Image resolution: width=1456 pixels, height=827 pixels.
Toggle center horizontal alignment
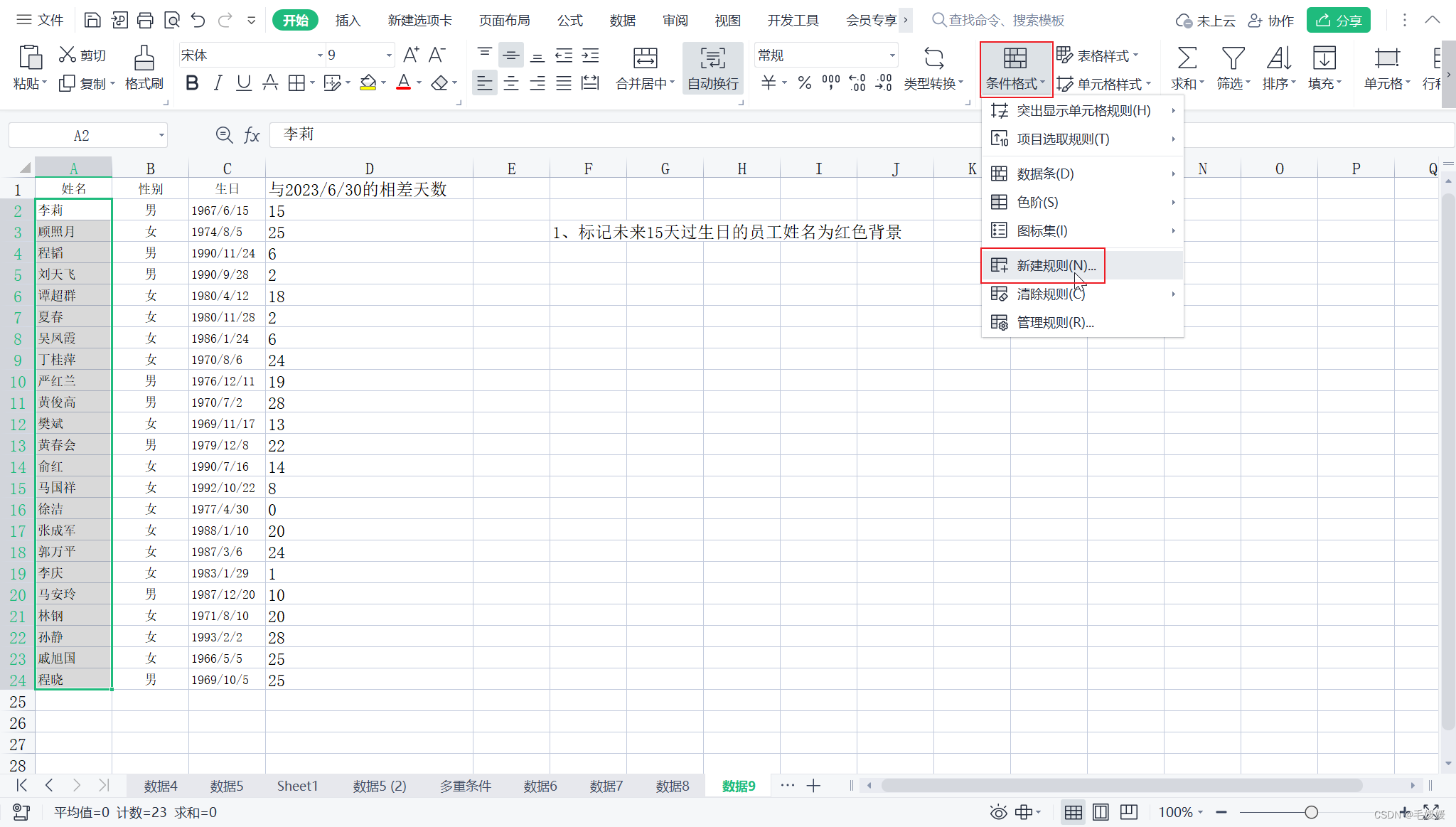[511, 83]
